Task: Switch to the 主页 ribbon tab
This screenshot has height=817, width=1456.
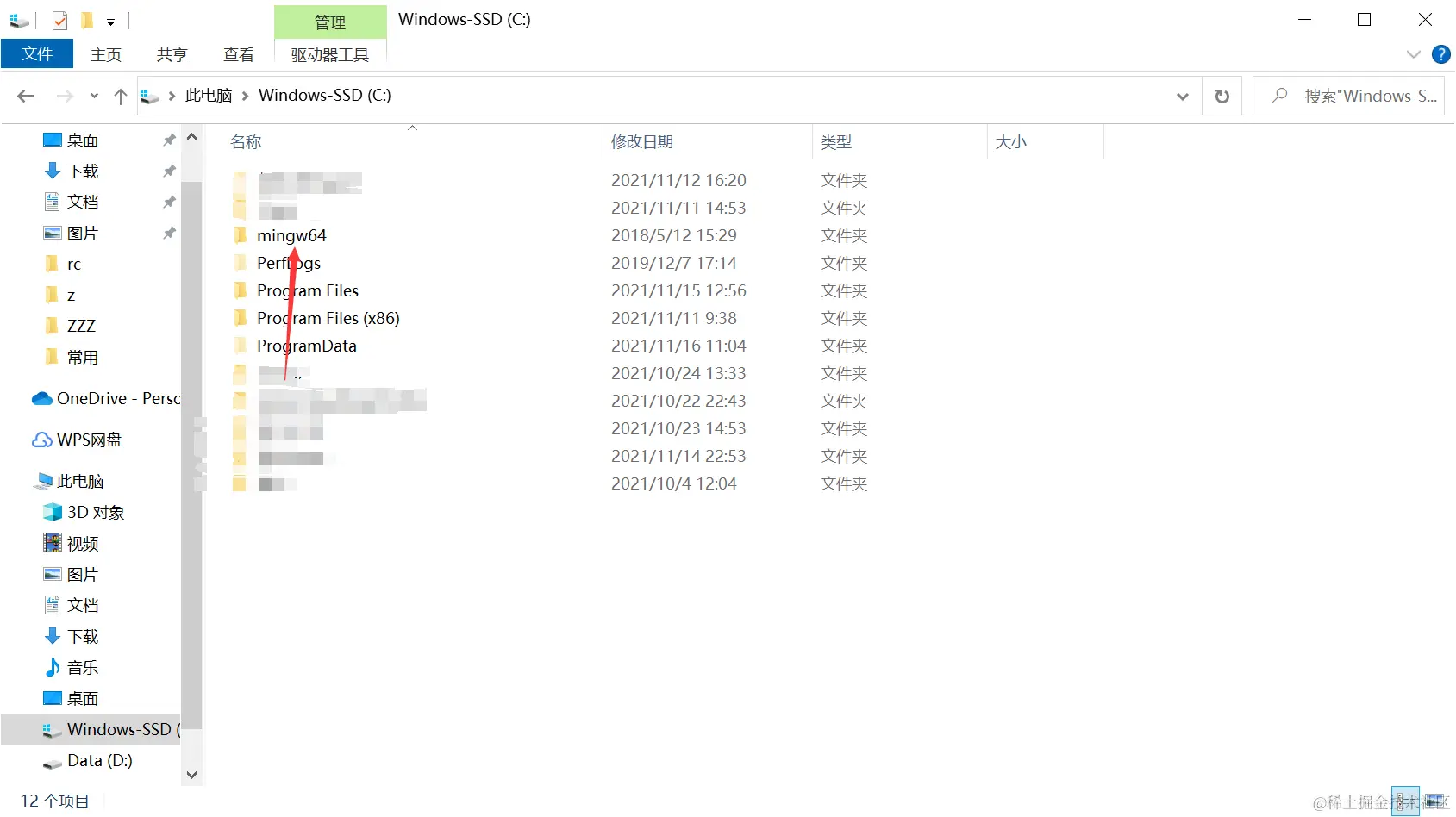Action: click(x=106, y=54)
